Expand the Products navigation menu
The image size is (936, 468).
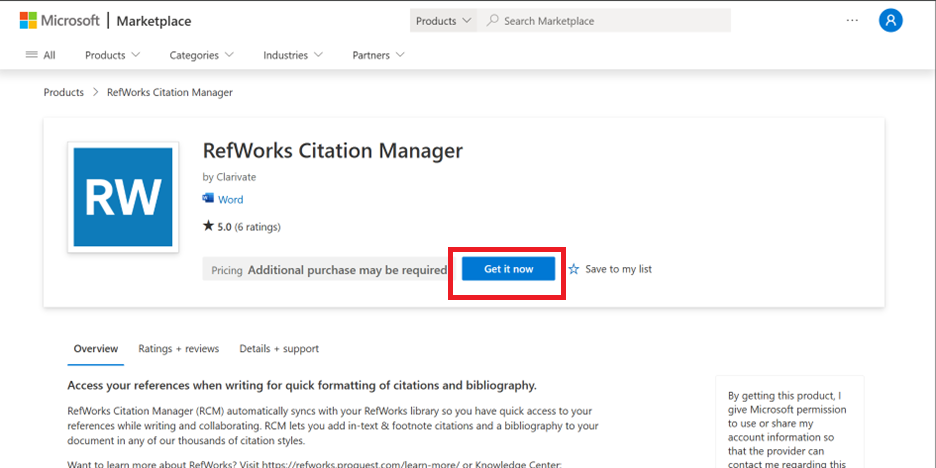click(x=112, y=55)
